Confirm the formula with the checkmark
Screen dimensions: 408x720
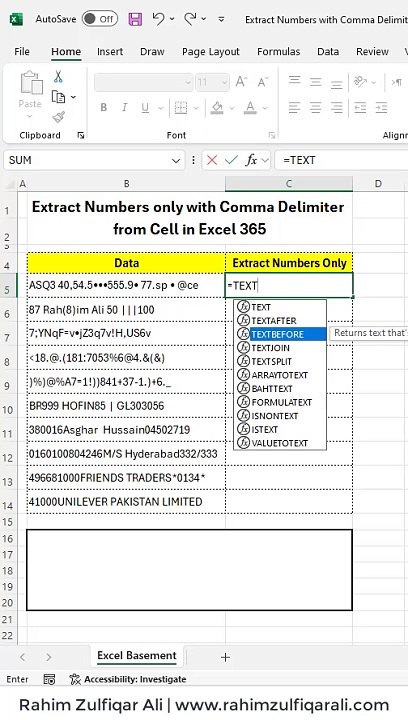coord(232,160)
